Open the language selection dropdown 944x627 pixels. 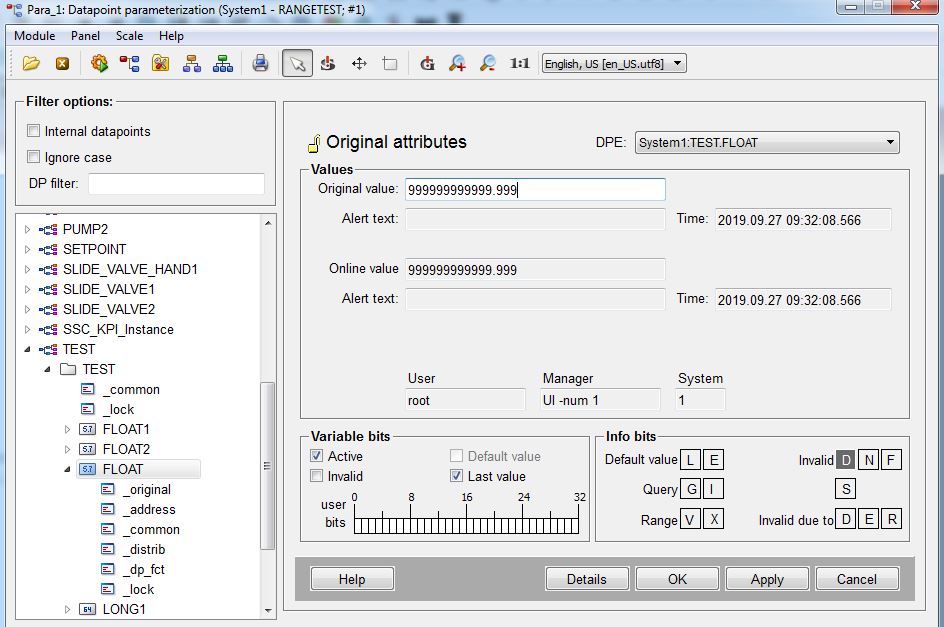tap(614, 63)
